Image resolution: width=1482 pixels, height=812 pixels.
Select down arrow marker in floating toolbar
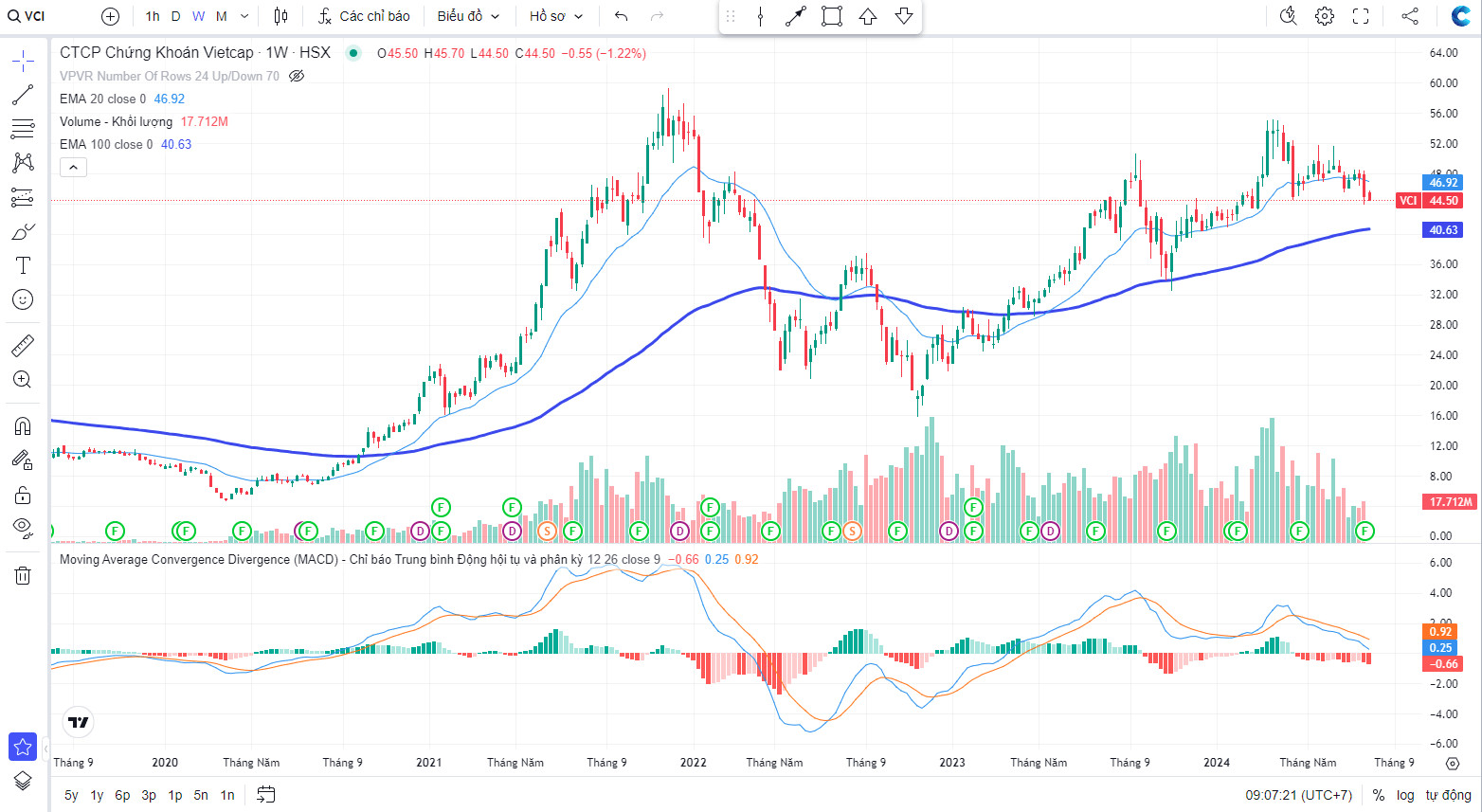(904, 16)
